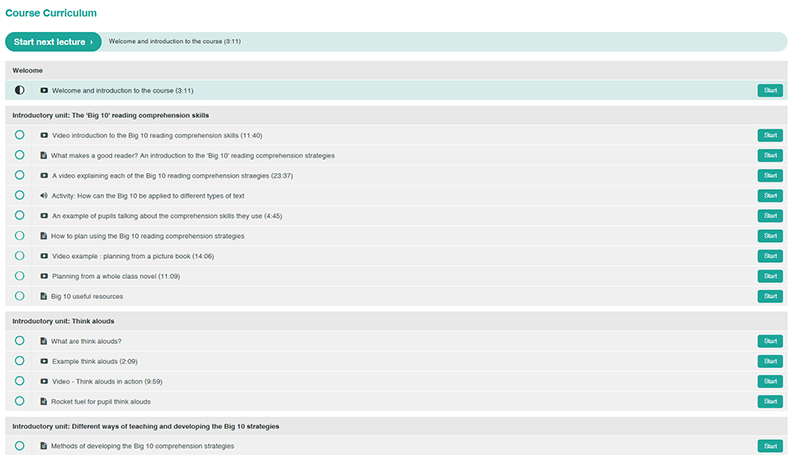This screenshot has width=800, height=455.
Task: Toggle completion circle for Rocket fuel row
Action: click(x=19, y=401)
